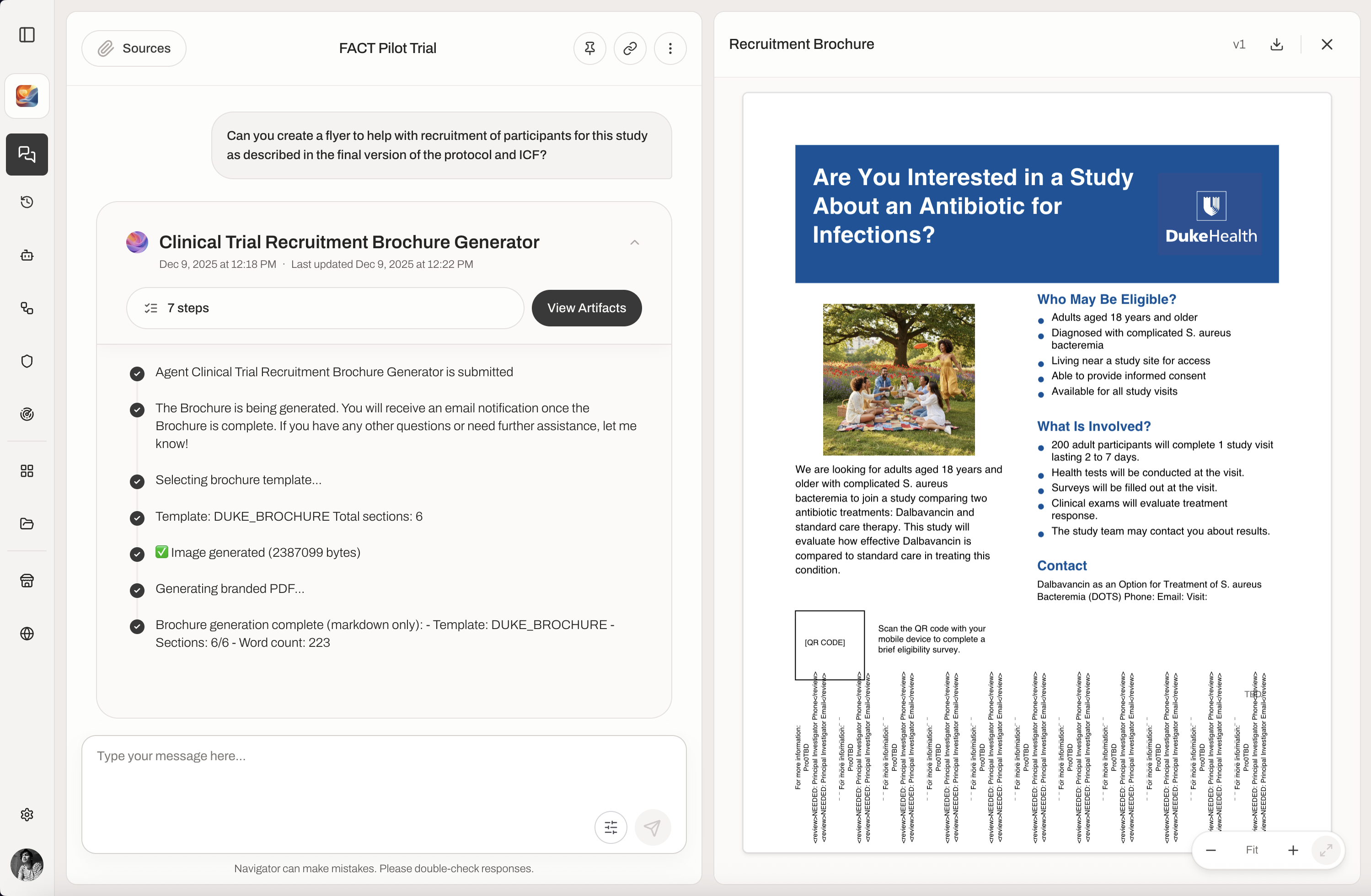Open the workflow nodes icon
Image resolution: width=1371 pixels, height=896 pixels.
(27, 308)
